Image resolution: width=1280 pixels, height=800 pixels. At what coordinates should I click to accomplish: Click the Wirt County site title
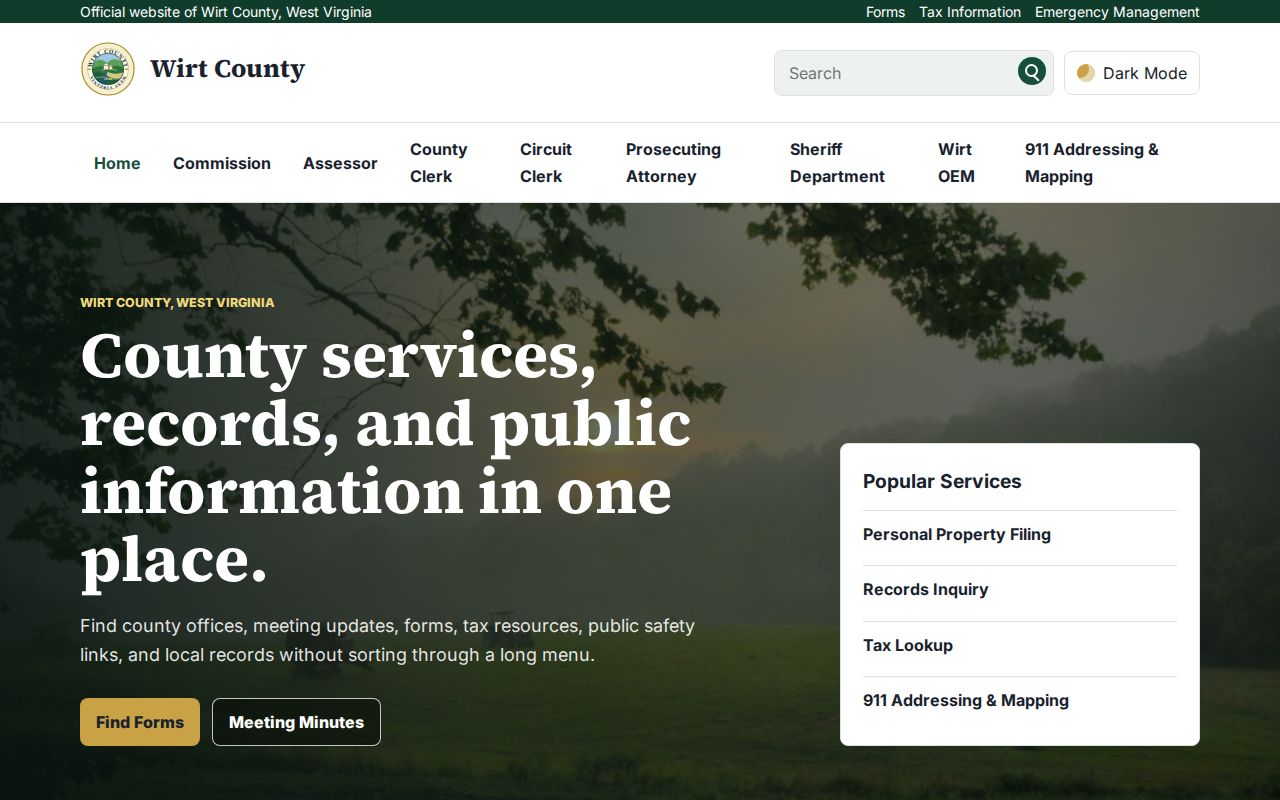[x=228, y=69]
